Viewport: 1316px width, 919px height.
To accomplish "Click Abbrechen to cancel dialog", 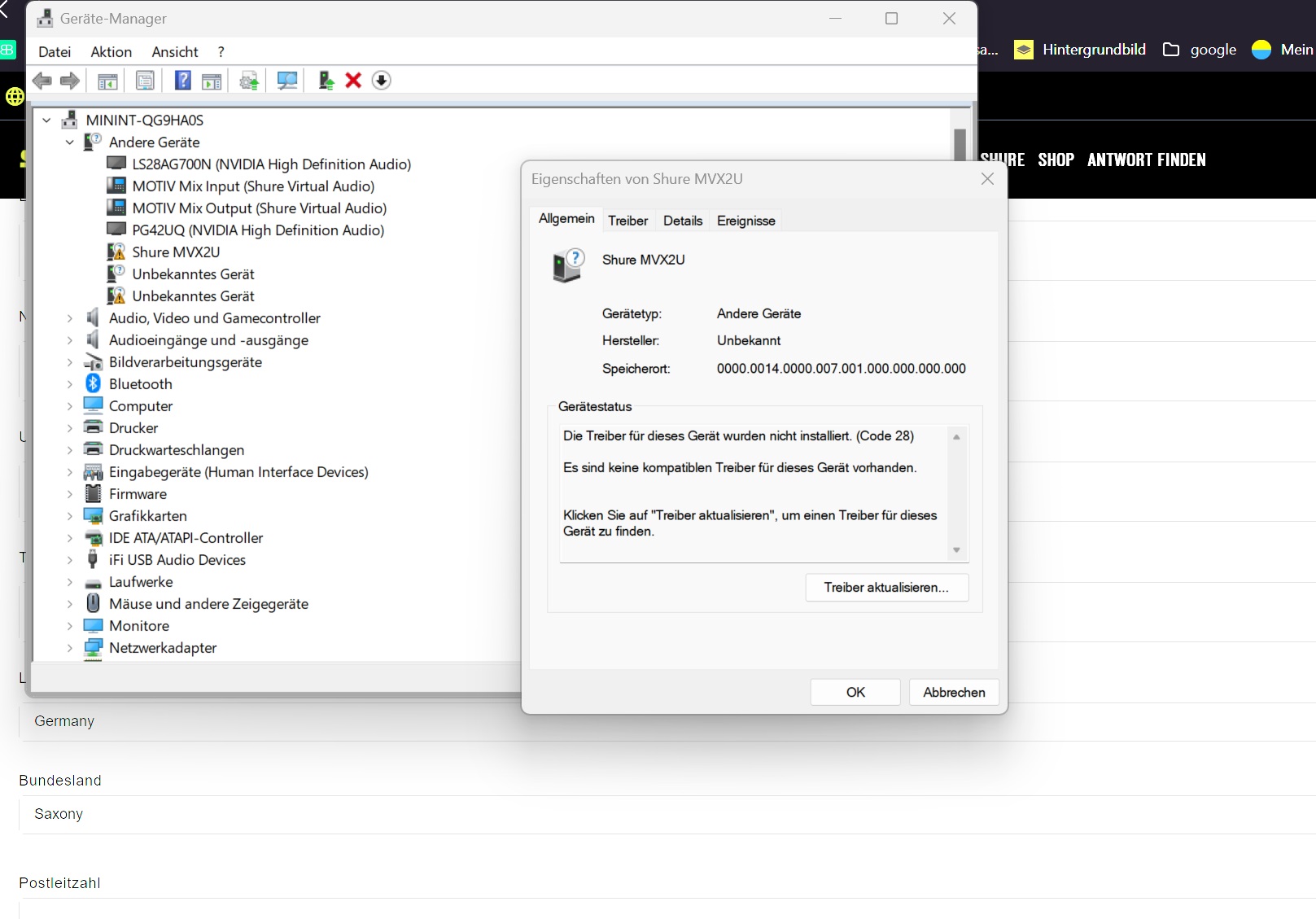I will 954,692.
